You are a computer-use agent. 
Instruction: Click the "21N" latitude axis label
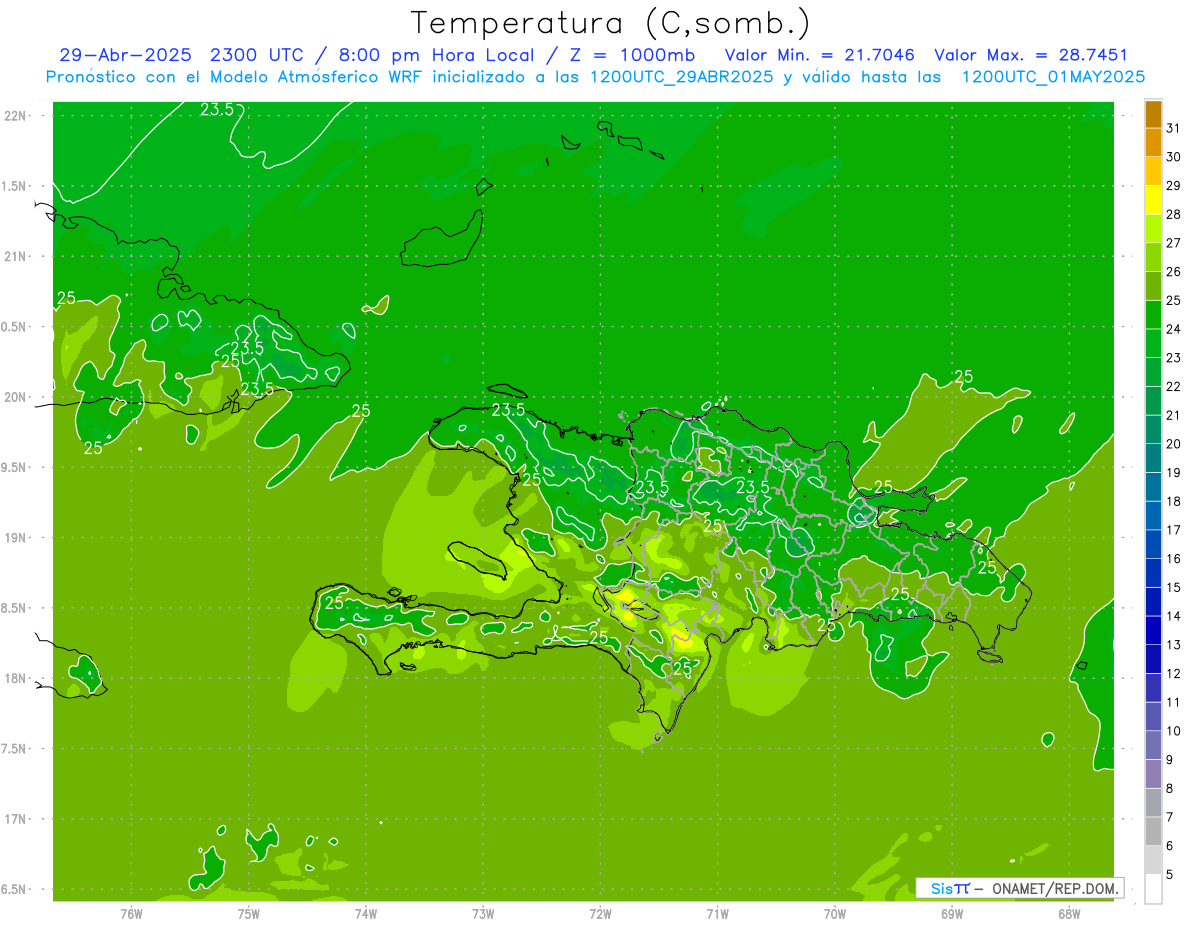[15, 256]
